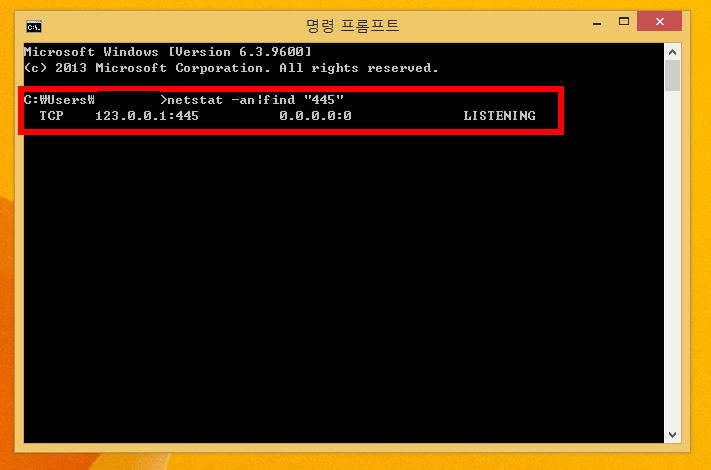Click the 명령 프롬프트 title text
This screenshot has height=470, width=711.
click(352, 25)
